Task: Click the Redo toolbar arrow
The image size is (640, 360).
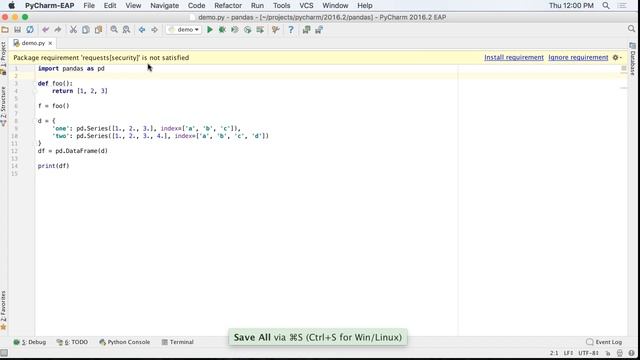Action: [58, 30]
